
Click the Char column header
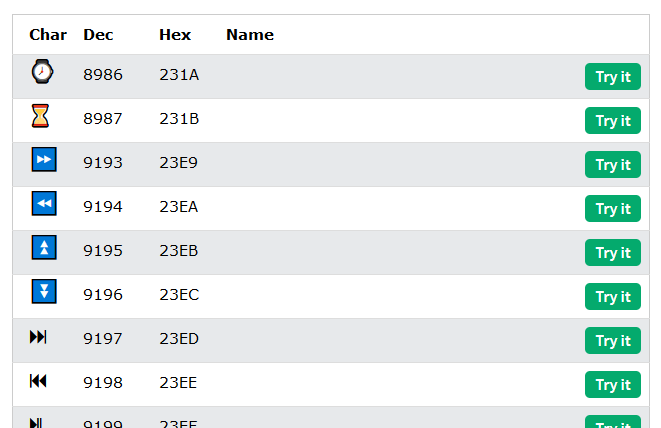click(48, 35)
